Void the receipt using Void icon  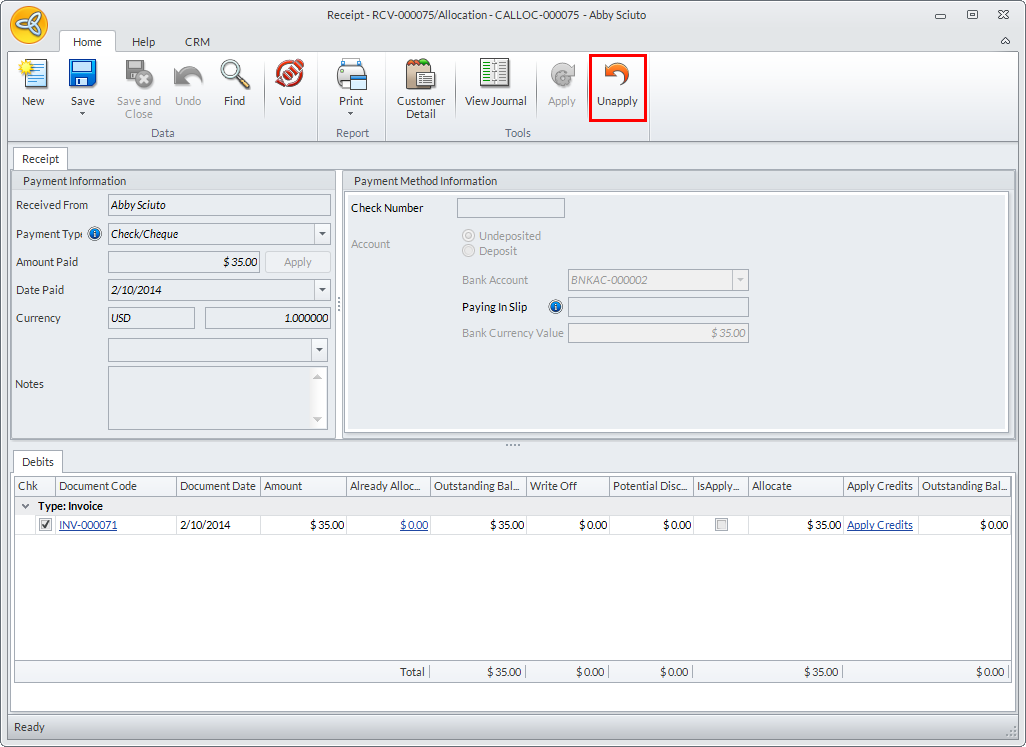[289, 76]
